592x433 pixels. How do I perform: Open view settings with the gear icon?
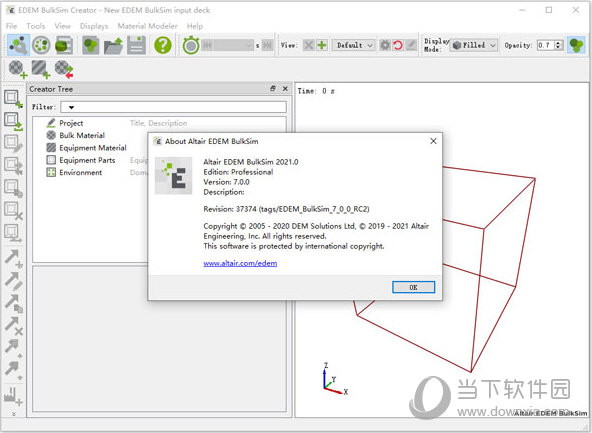(385, 45)
